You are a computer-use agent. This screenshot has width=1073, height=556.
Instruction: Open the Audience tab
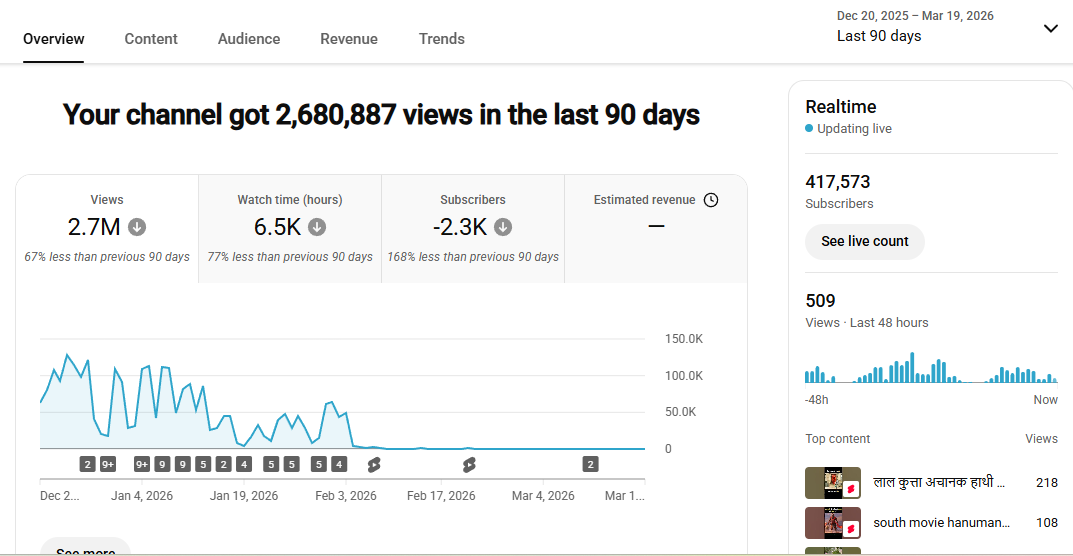click(x=249, y=39)
